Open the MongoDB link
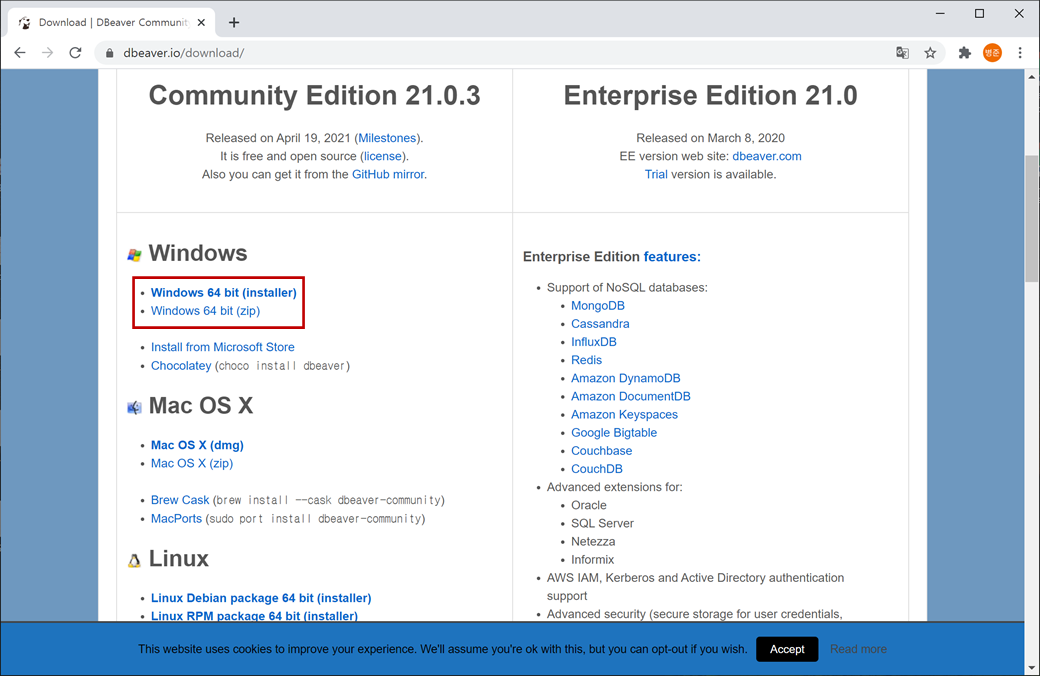1040x676 pixels. [x=598, y=305]
